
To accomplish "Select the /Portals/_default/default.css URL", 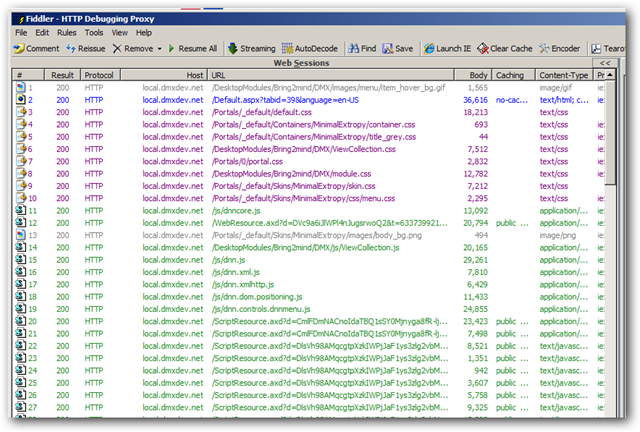I will tap(262, 112).
